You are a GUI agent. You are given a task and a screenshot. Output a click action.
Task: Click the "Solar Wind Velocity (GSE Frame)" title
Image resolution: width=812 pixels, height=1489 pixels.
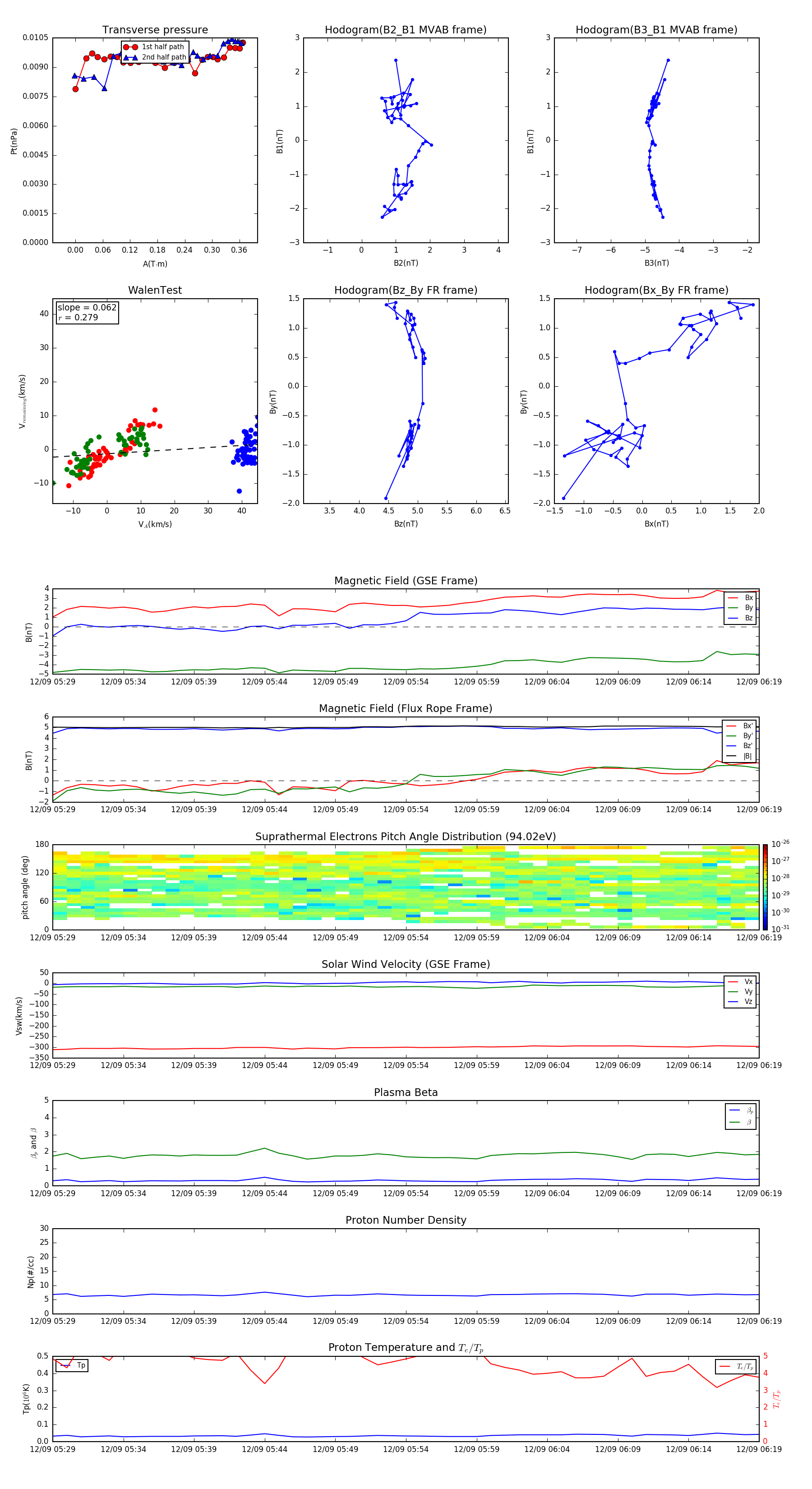[406, 964]
